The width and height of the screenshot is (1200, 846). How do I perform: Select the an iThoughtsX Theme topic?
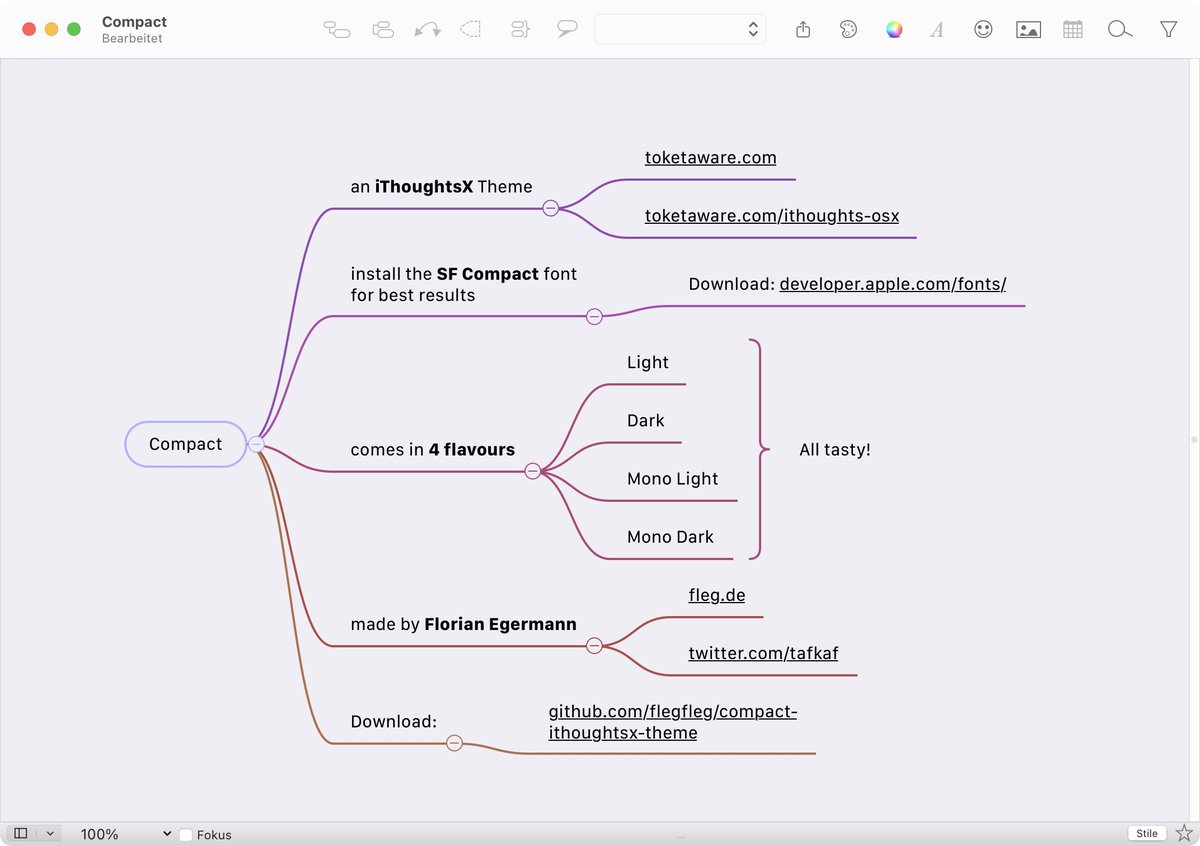click(x=441, y=187)
